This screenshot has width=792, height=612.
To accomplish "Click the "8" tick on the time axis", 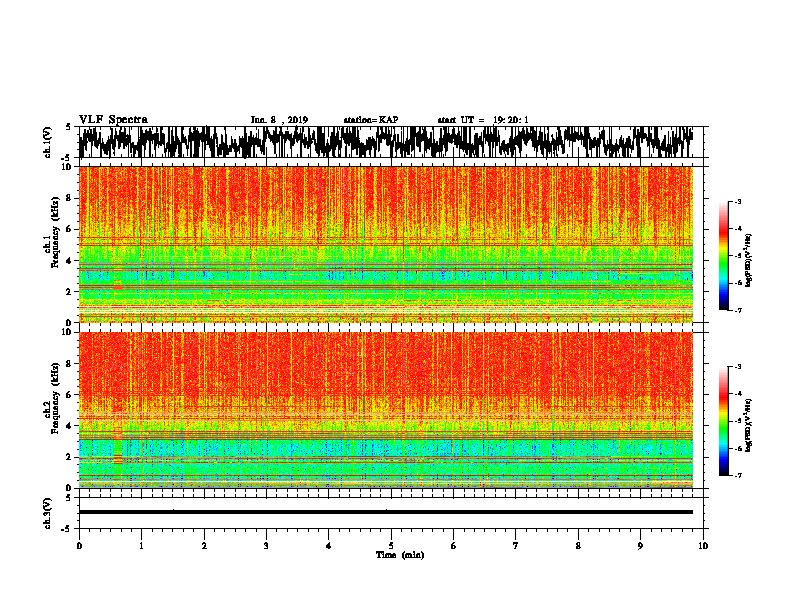I will click(578, 546).
